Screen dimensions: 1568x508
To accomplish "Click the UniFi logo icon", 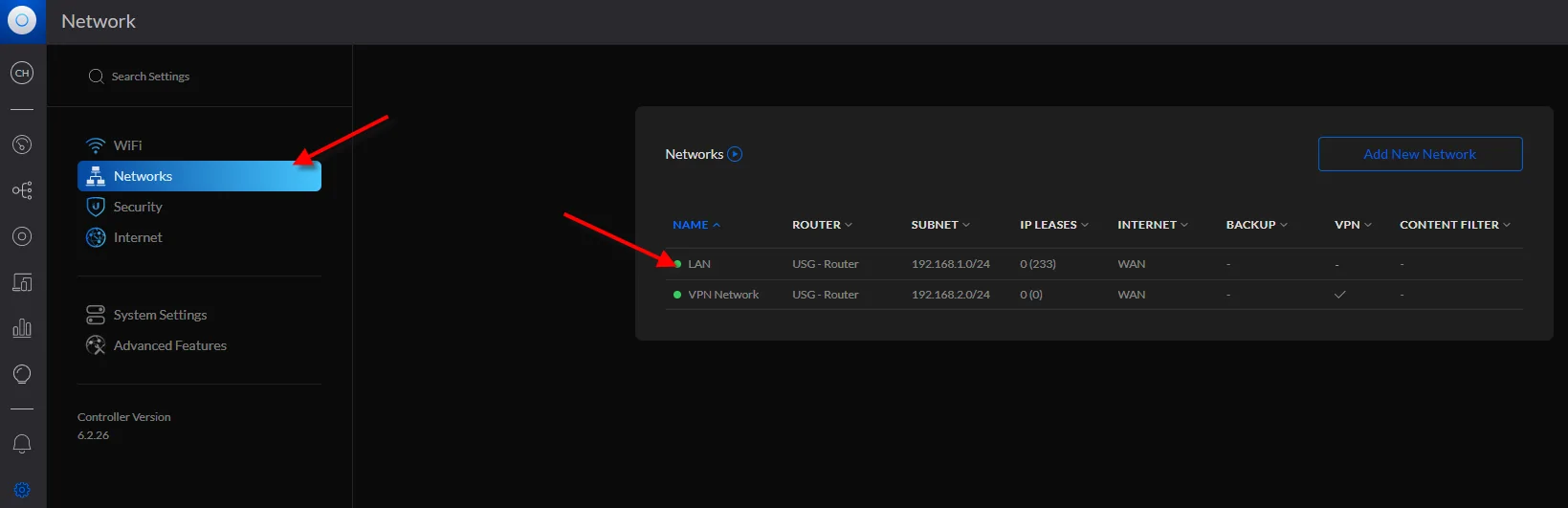I will [x=22, y=20].
